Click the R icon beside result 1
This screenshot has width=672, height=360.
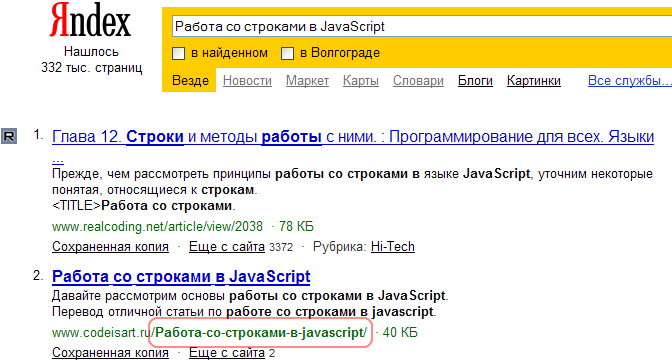coord(9,137)
